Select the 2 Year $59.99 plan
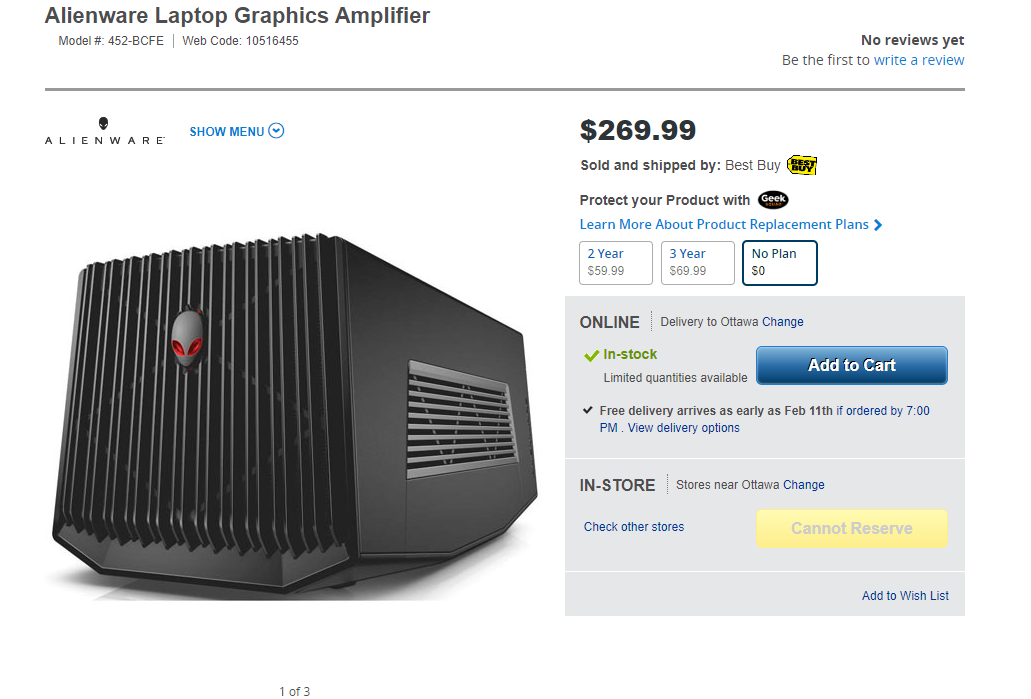 click(x=615, y=262)
